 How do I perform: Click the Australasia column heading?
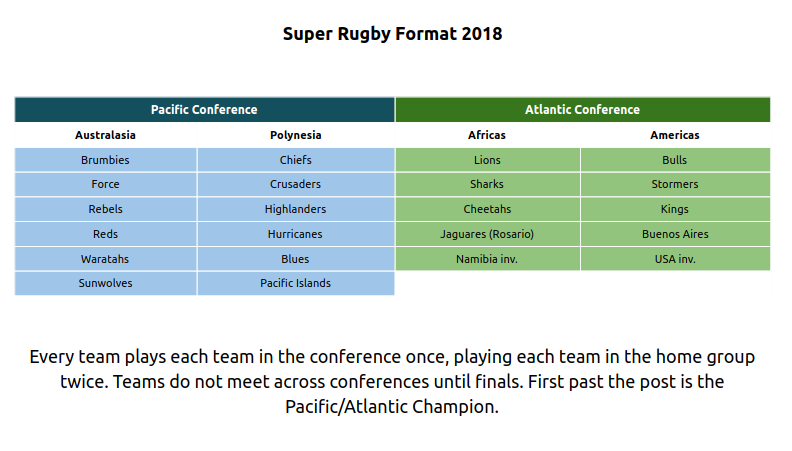pyautogui.click(x=106, y=135)
